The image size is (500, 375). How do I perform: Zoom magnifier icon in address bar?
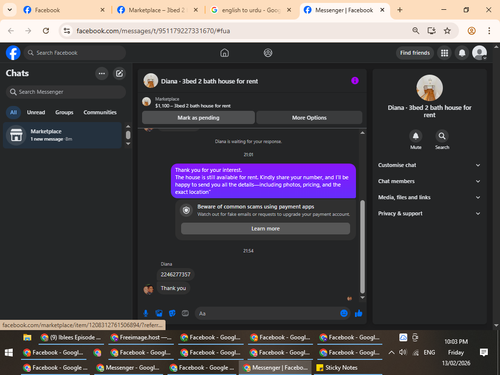click(416, 31)
